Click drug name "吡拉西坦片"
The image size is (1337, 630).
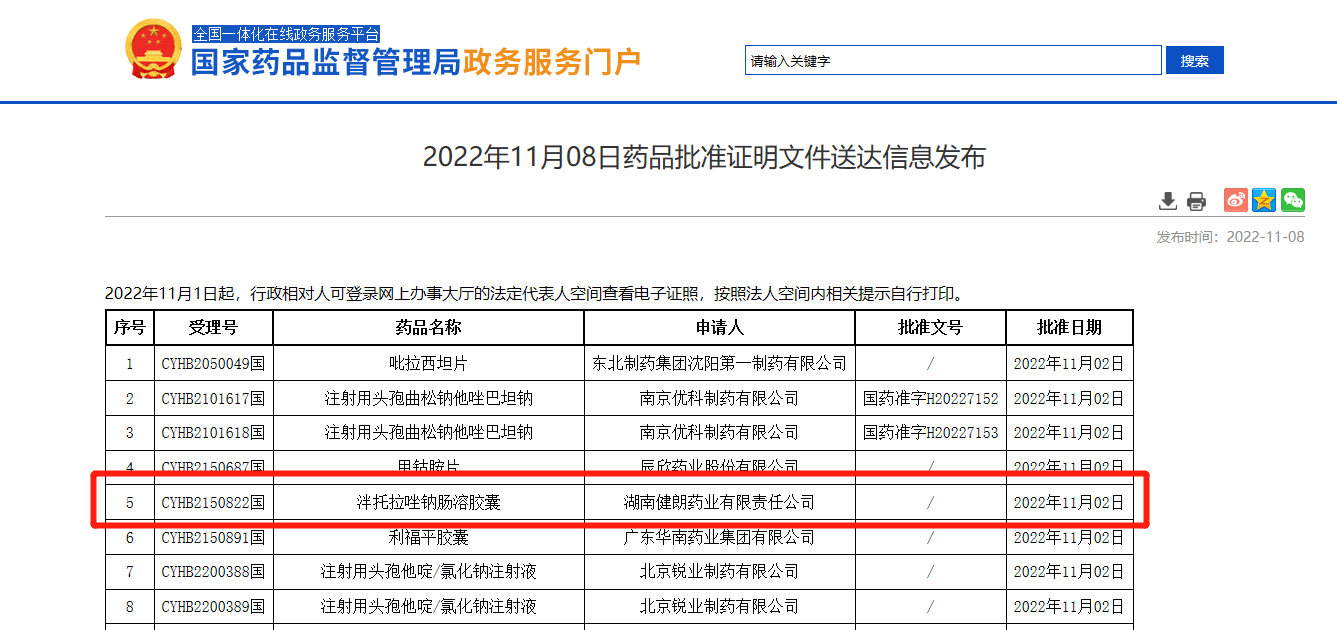tap(428, 363)
